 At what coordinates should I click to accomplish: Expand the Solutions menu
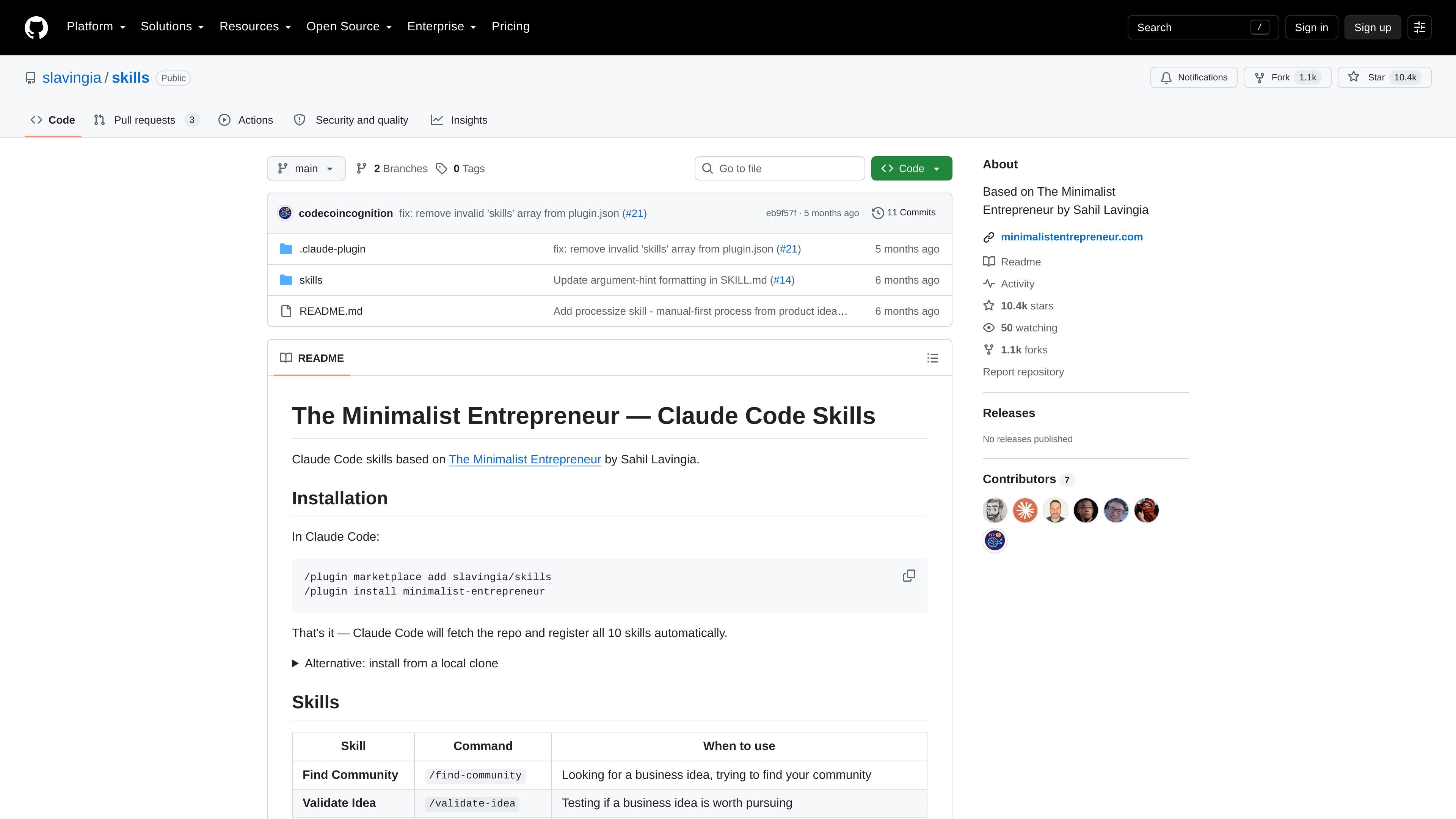(173, 27)
